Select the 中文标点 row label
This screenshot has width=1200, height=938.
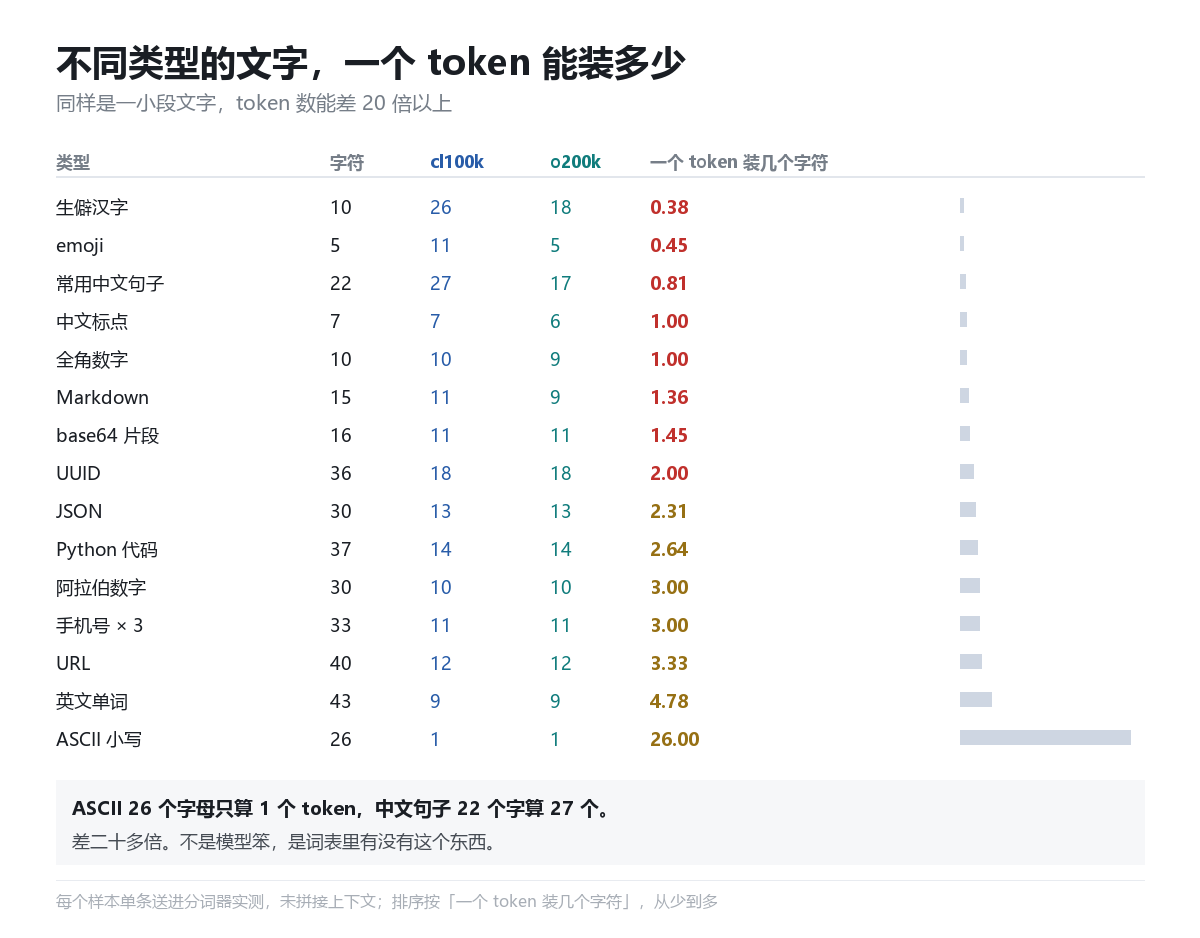click(92, 322)
